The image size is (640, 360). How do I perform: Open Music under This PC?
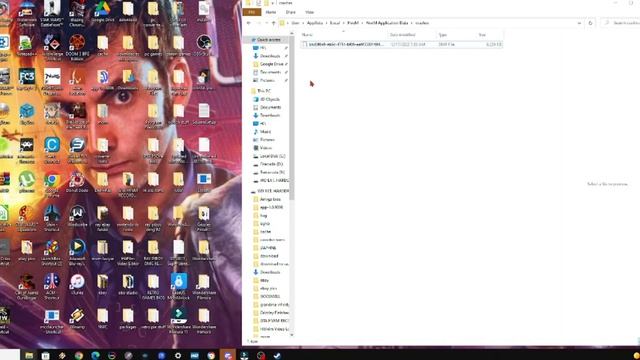[264, 132]
